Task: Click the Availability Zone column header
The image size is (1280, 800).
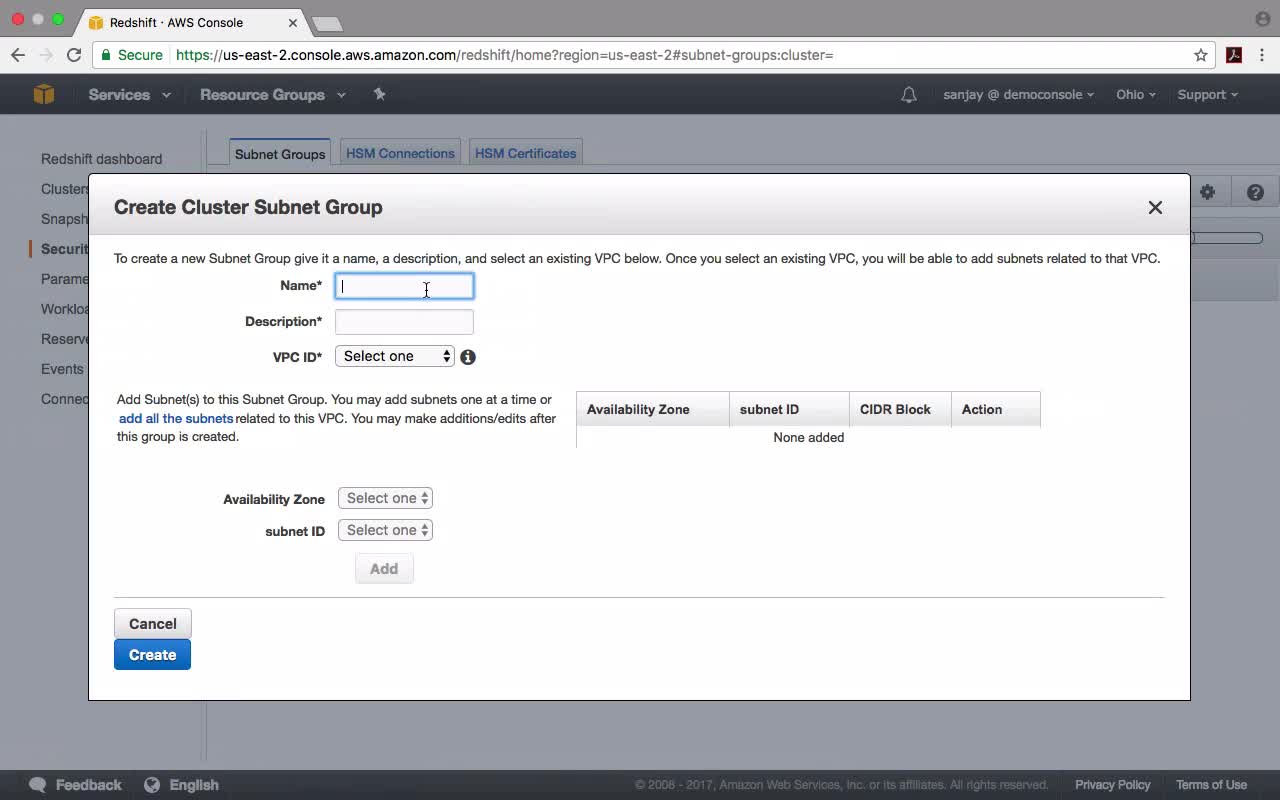Action: point(653,410)
